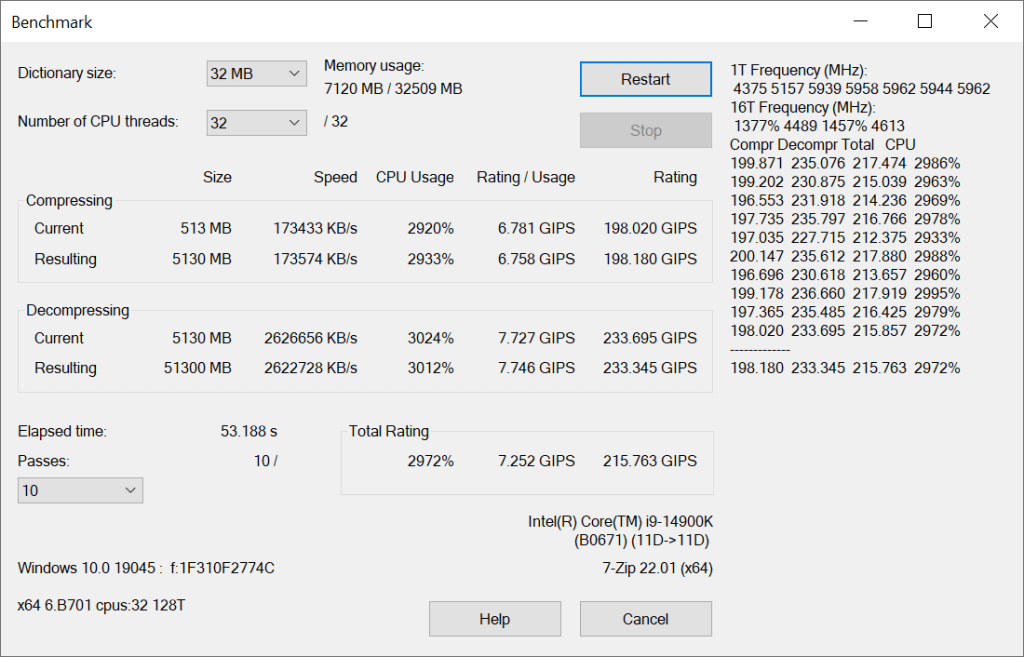The height and width of the screenshot is (657, 1024).
Task: Click the log row starting with 200.147
Action: tap(845, 257)
